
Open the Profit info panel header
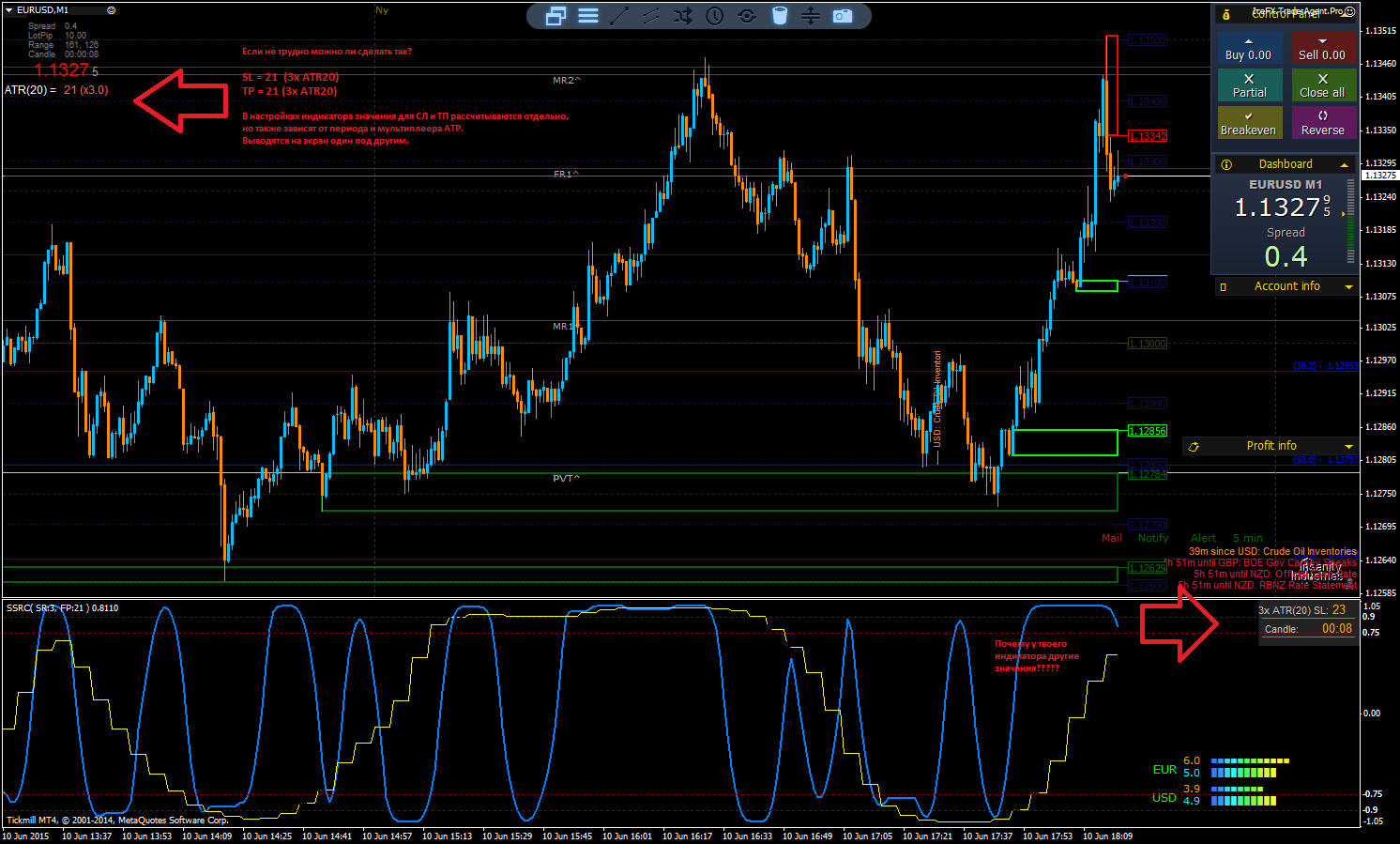1271,446
